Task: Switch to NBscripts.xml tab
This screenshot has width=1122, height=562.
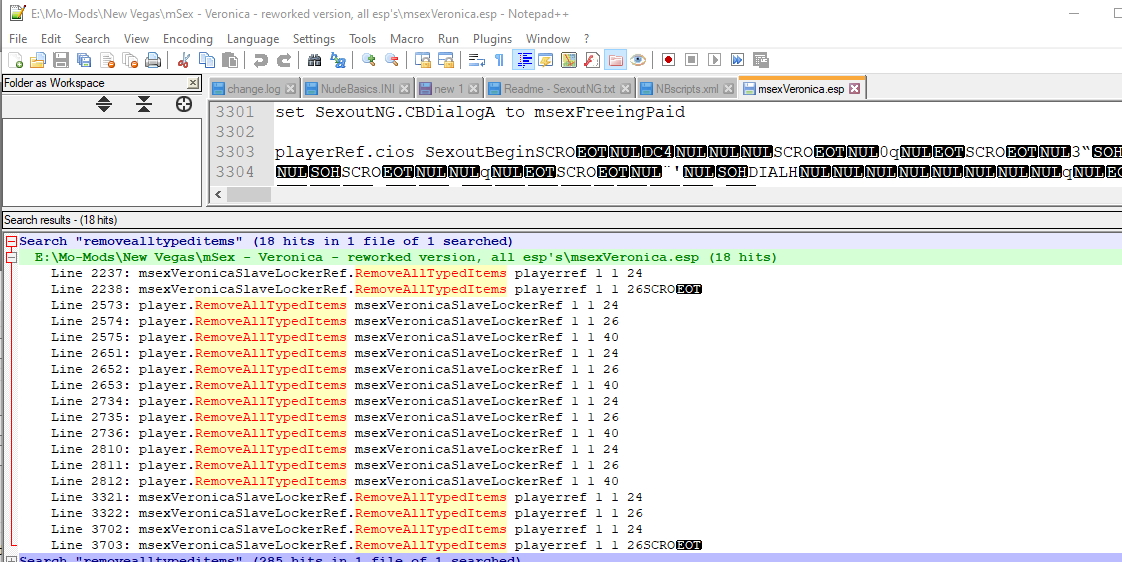Action: 687,89
